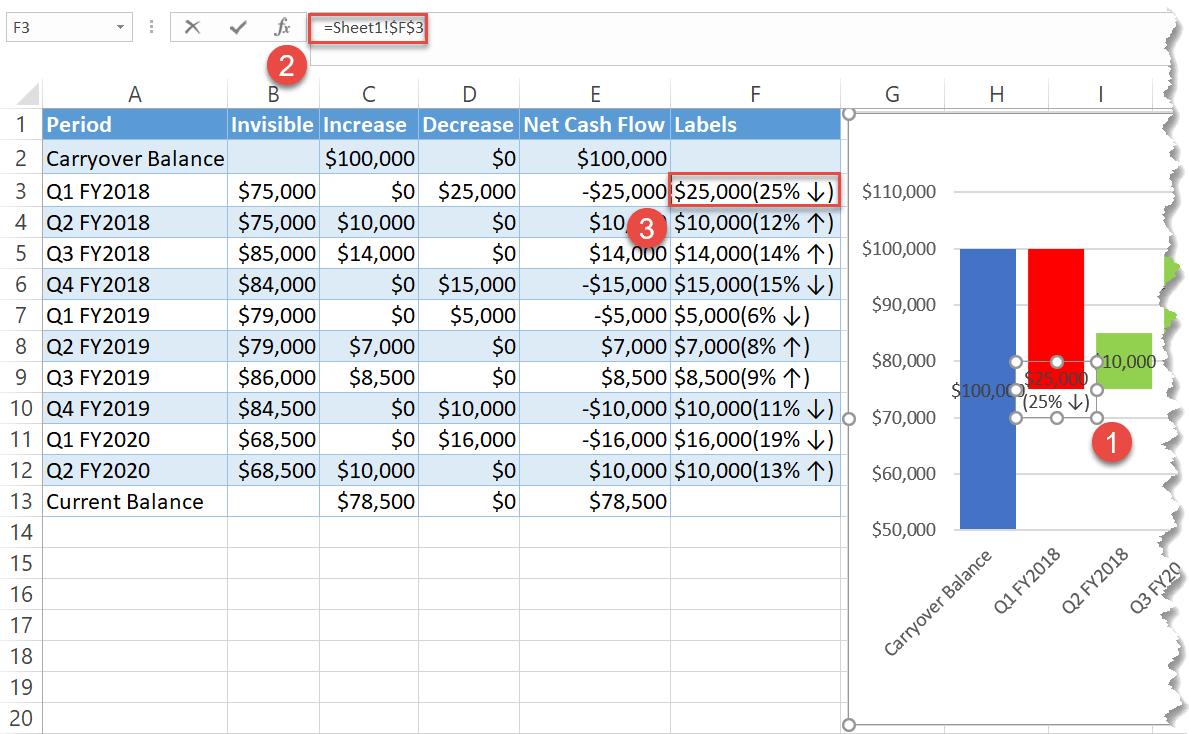The height and width of the screenshot is (734, 1189).
Task: Select Invisible cell $86,000 for Q3 FY2019
Action: [274, 377]
